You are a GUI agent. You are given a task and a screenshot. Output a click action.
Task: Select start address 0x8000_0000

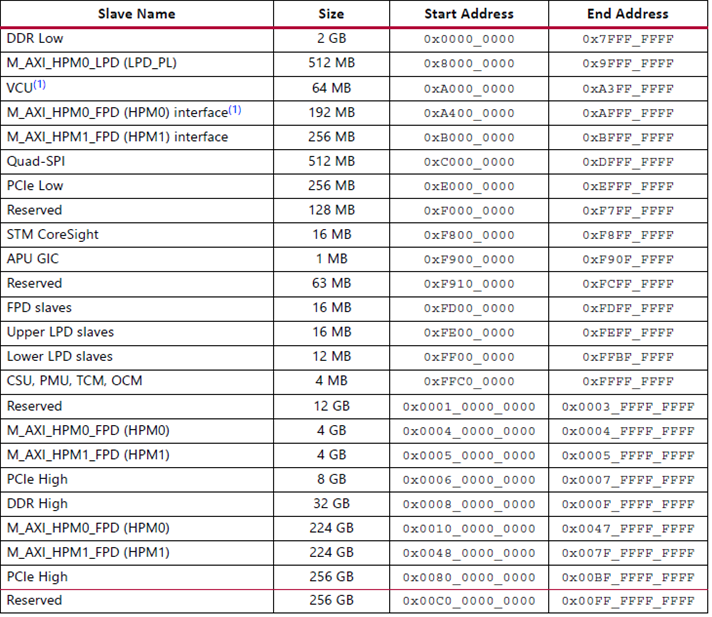point(469,64)
